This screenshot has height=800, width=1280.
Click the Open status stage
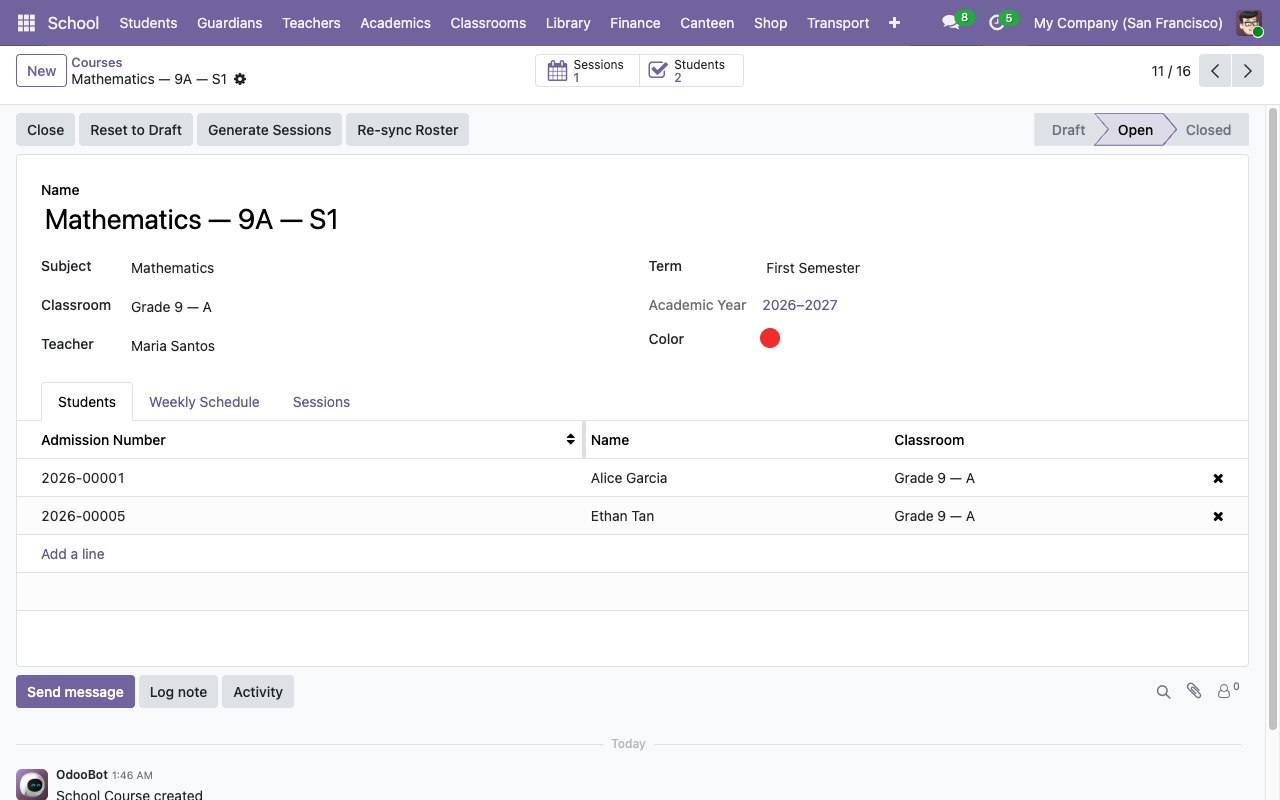click(1135, 130)
